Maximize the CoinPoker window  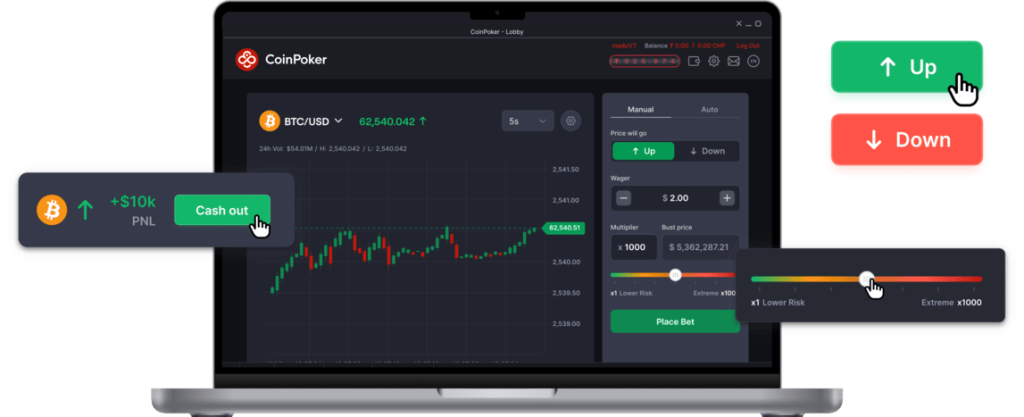(x=758, y=23)
